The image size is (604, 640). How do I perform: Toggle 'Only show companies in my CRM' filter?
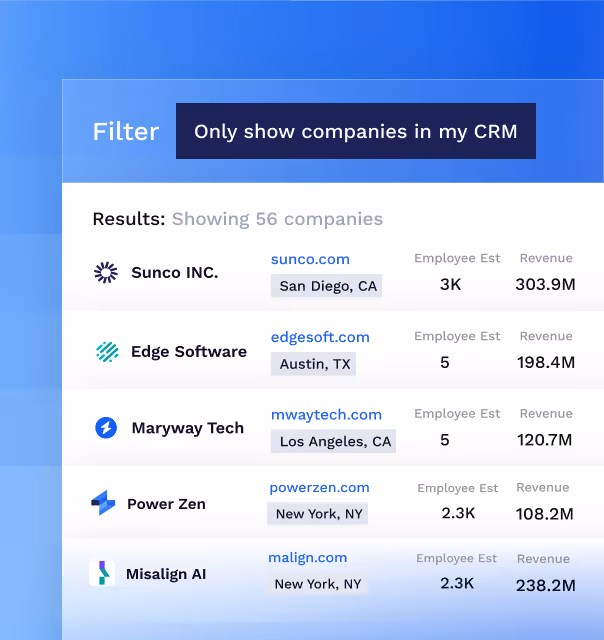tap(356, 131)
